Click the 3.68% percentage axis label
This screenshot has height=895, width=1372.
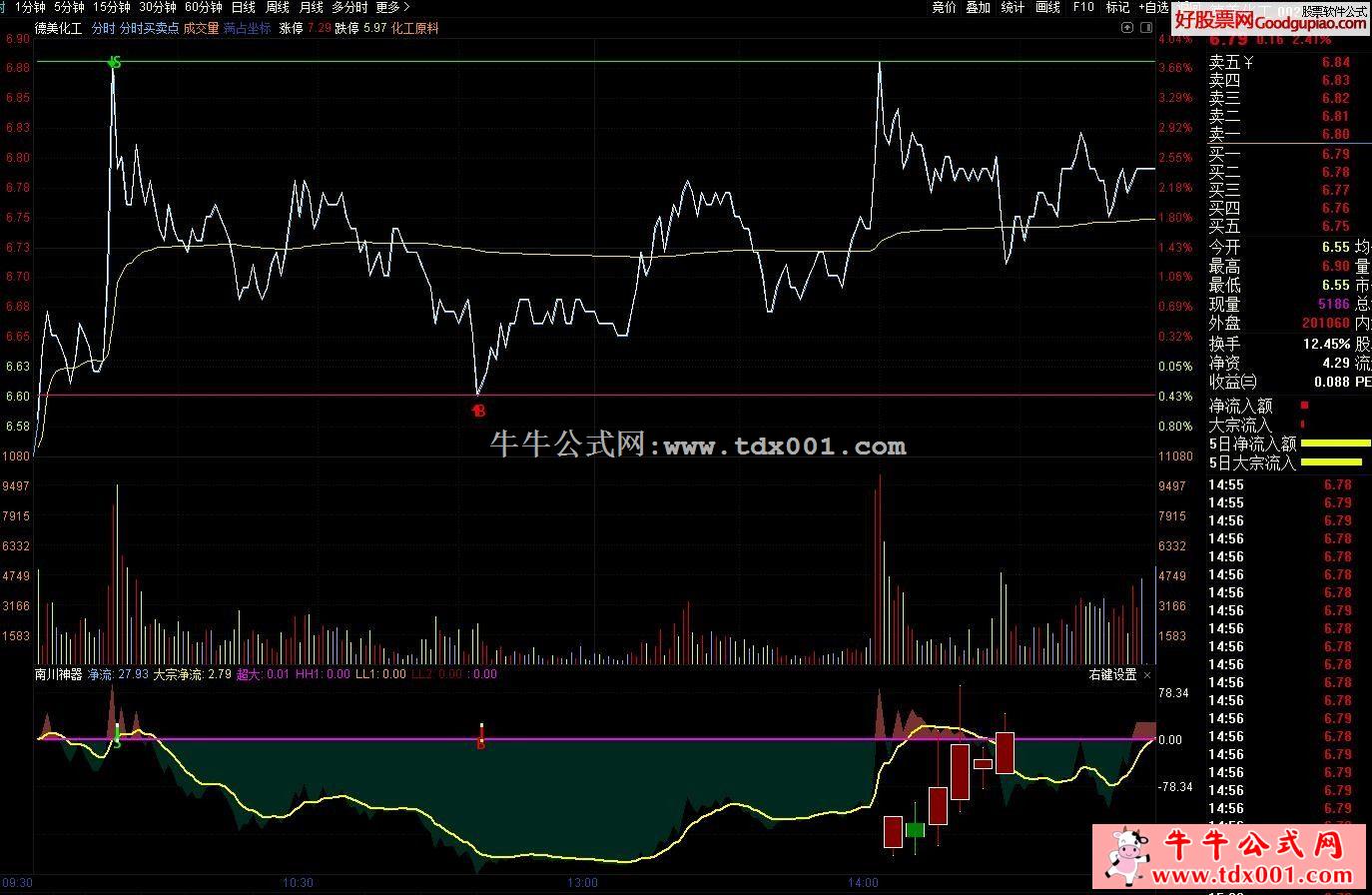[x=1175, y=68]
